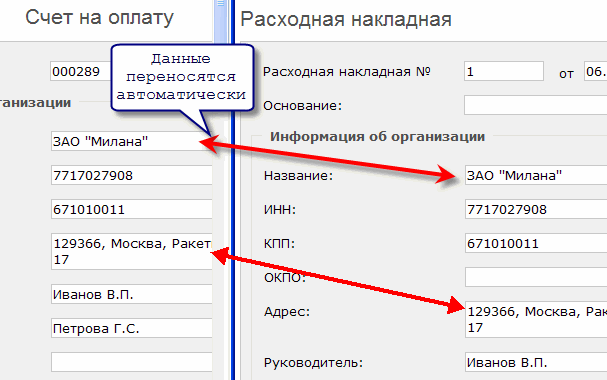Click ИНН field in Расходная накладная
The width and height of the screenshot is (607, 380).
536,209
